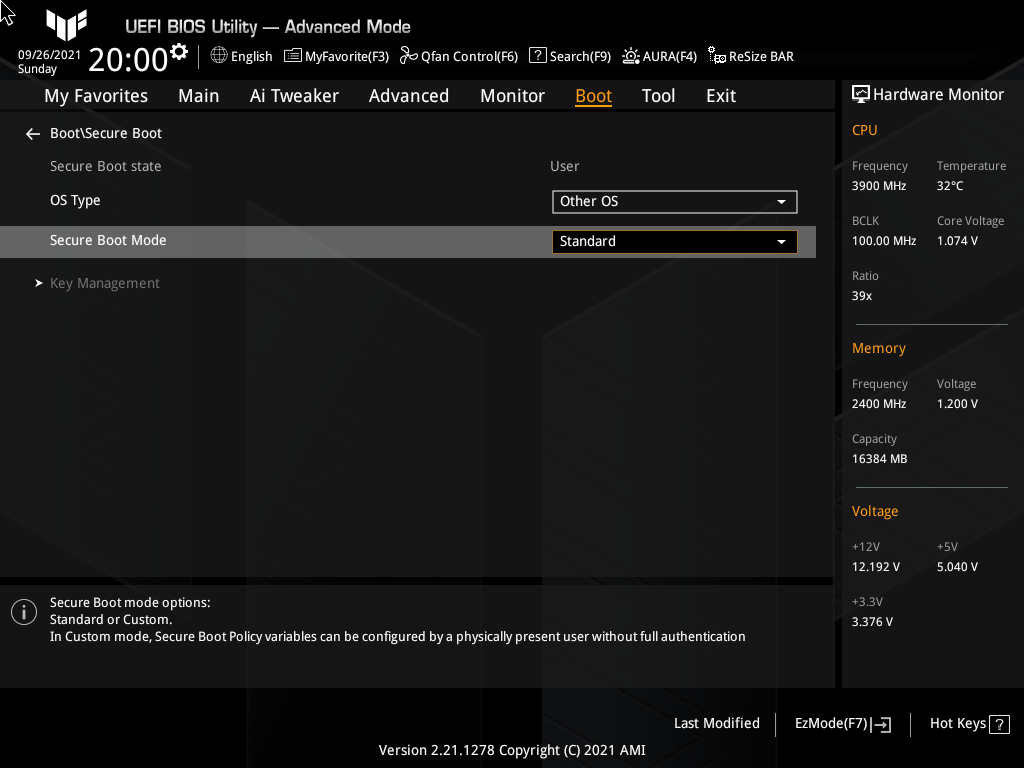Open the Tool menu
Screen dimensions: 1024x768
(658, 95)
